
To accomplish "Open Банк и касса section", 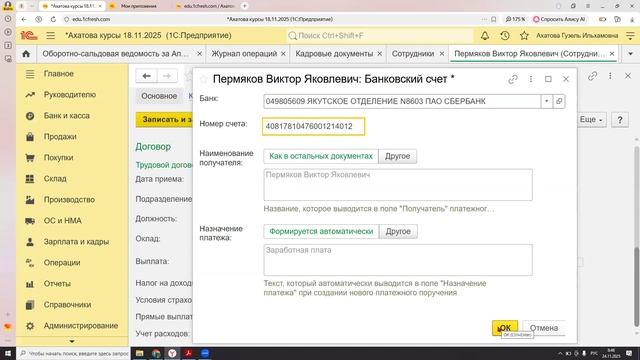I will click(x=67, y=116).
